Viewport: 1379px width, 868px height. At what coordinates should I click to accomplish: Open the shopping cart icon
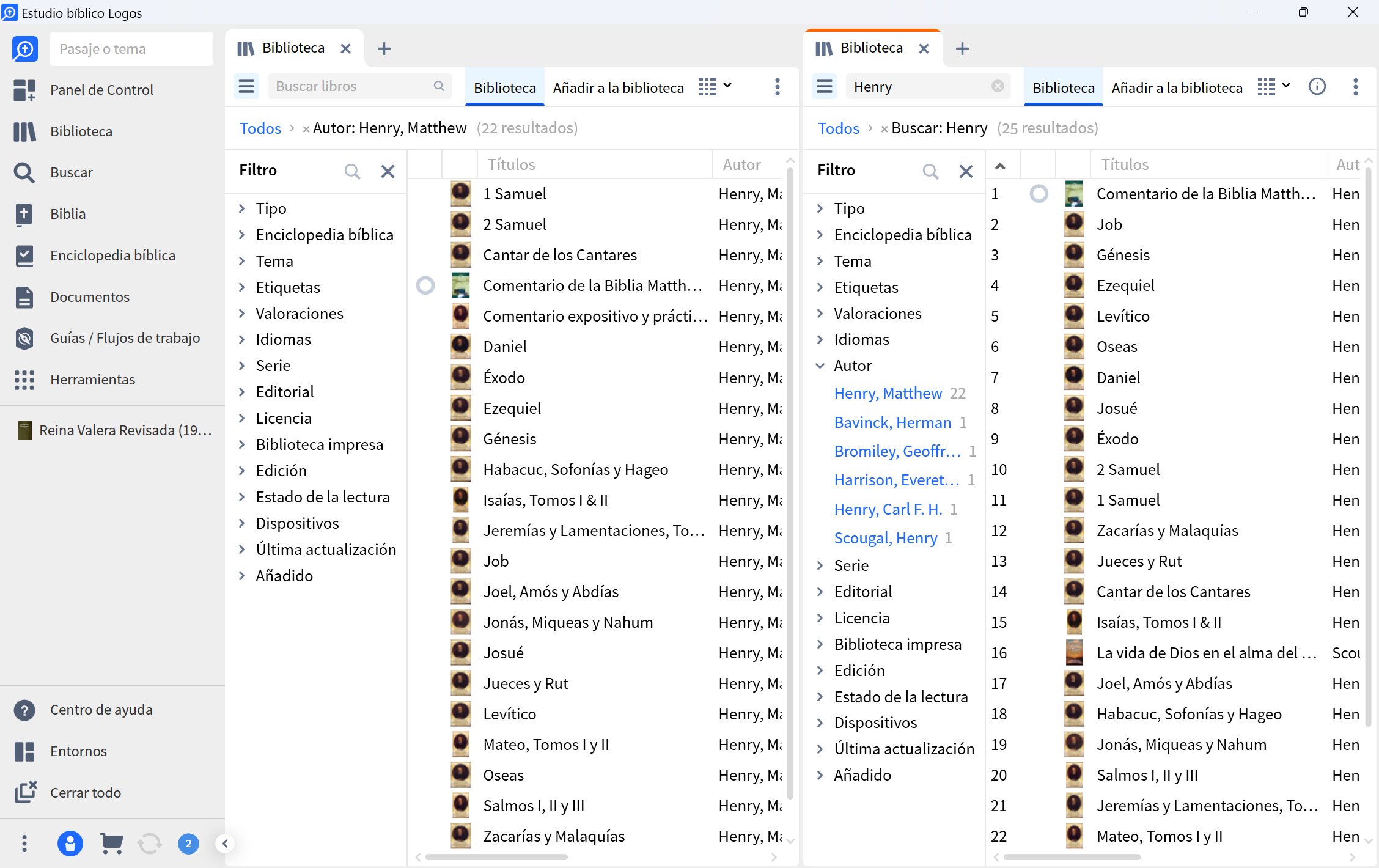(111, 844)
